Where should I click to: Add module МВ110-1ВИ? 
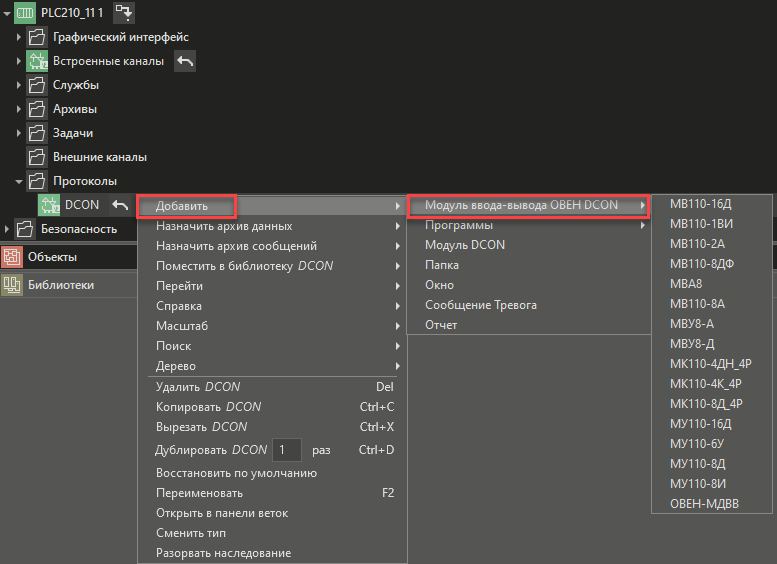coord(712,224)
